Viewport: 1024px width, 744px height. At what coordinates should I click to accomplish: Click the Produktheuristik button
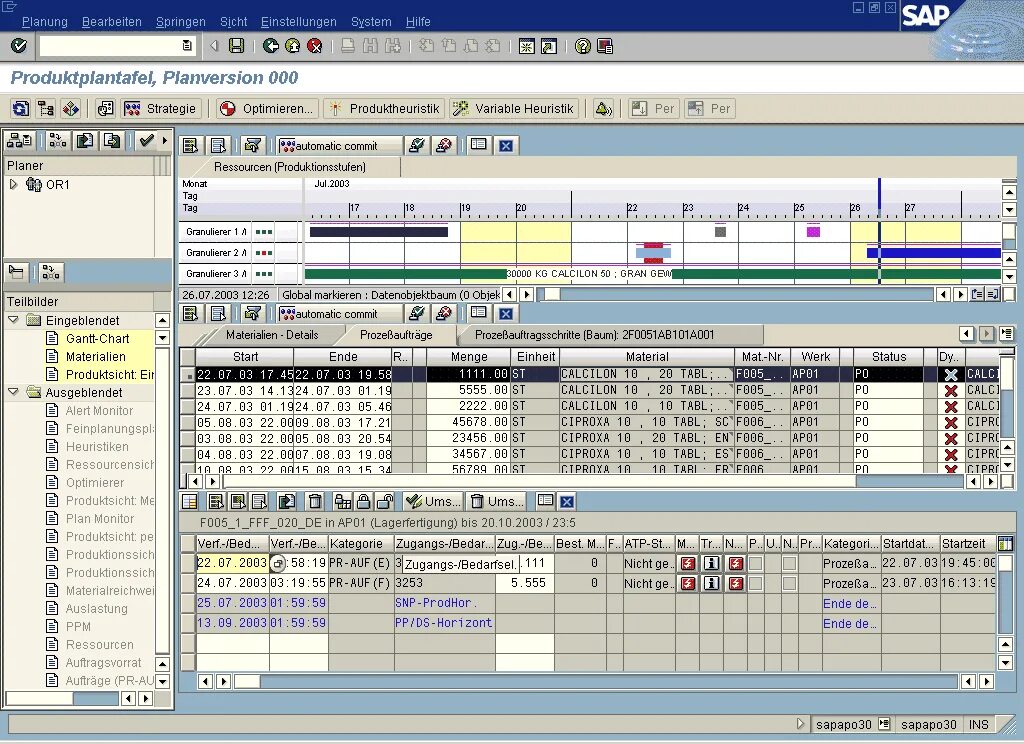[x=385, y=108]
